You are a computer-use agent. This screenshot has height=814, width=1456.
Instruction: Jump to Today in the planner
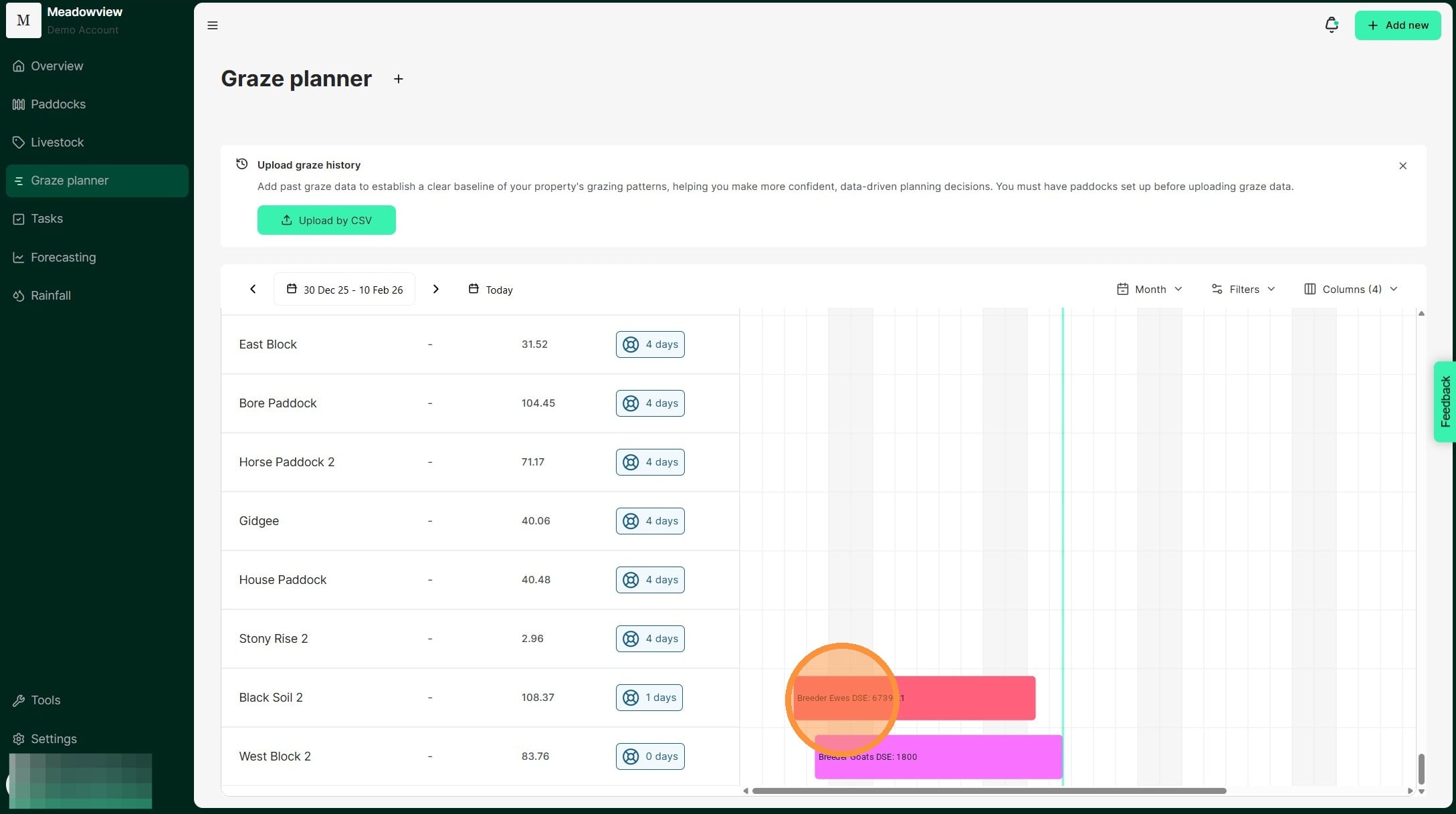point(491,290)
